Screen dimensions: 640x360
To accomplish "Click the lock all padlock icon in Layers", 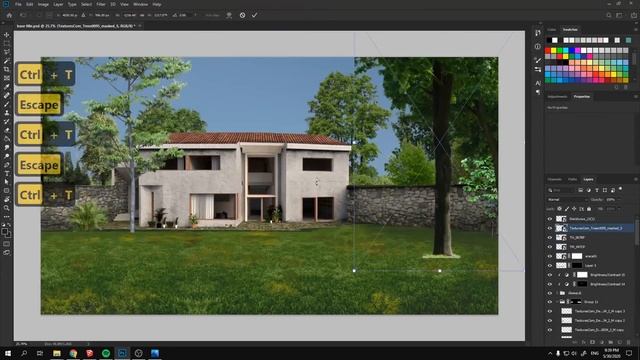I will coord(589,209).
